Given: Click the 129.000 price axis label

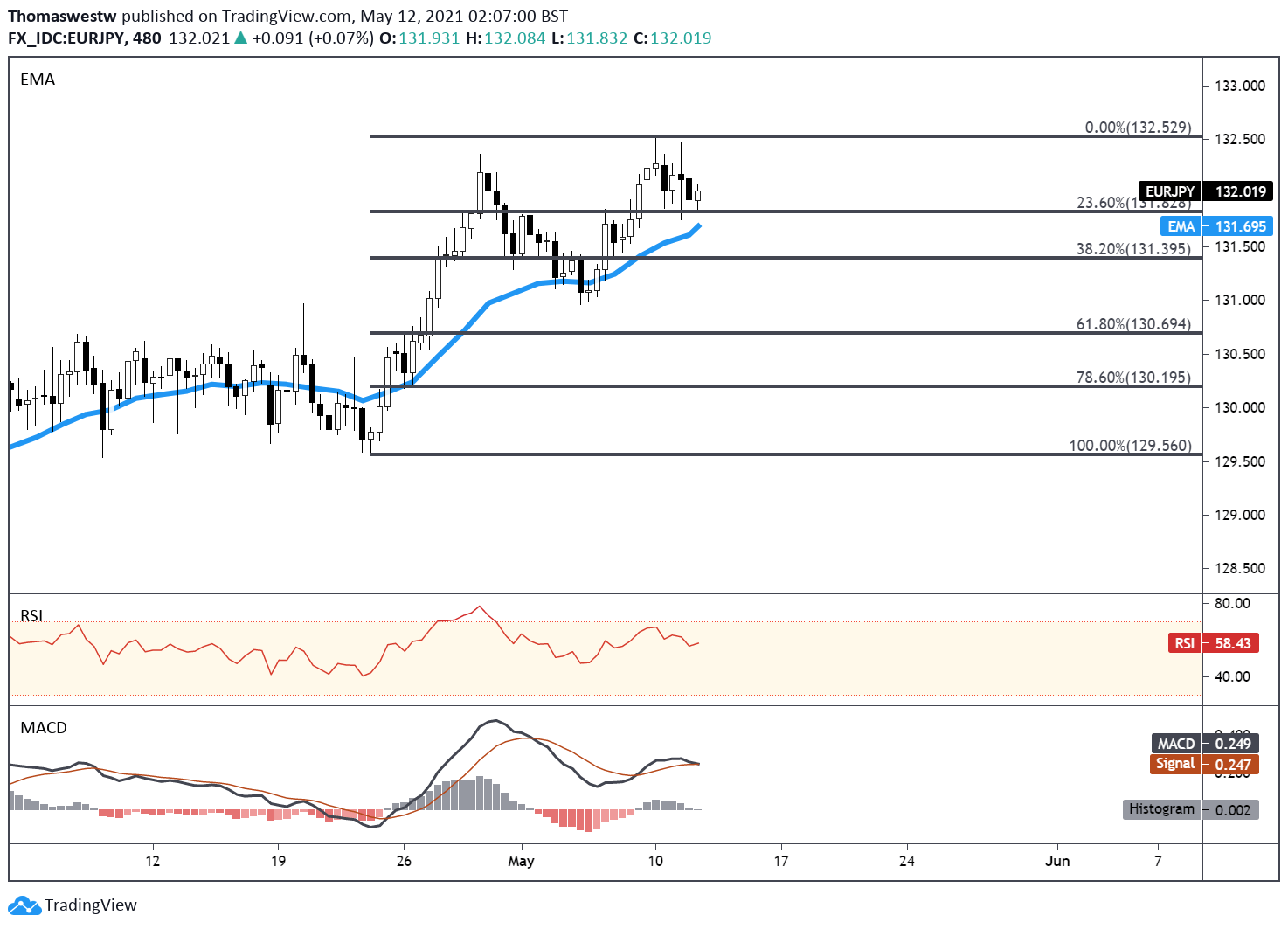Looking at the screenshot, I should point(1240,515).
